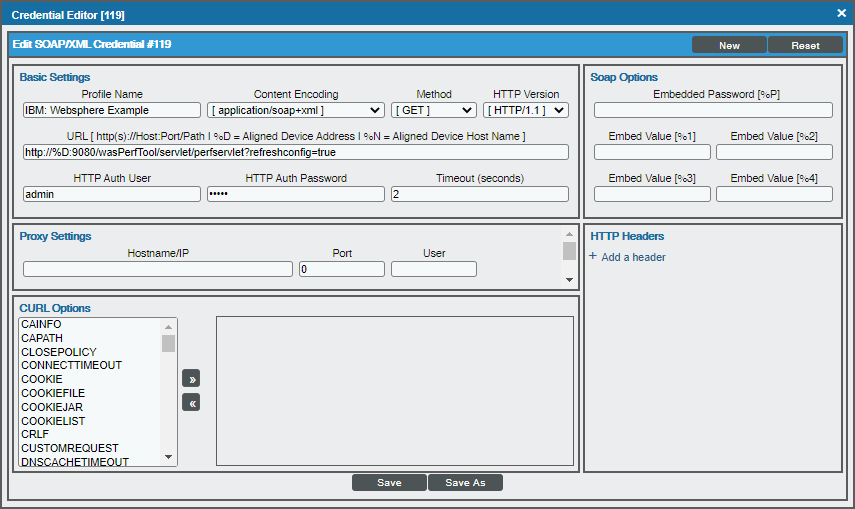Move selected CURL option right with » button
855x509 pixels.
click(x=191, y=378)
